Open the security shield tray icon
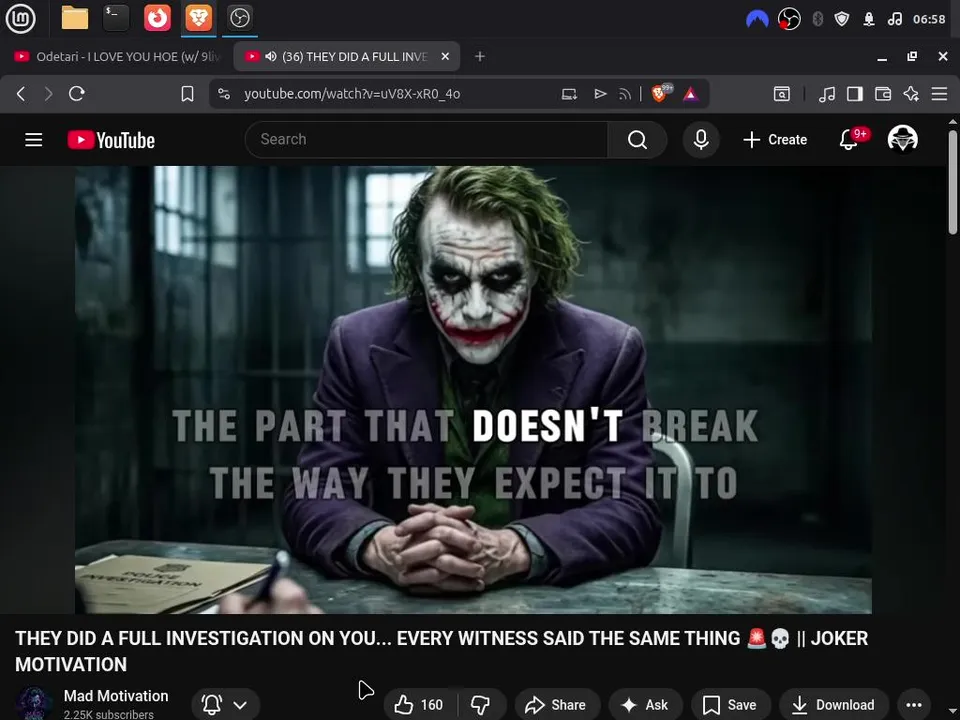Viewport: 960px width, 720px height. 842,20
